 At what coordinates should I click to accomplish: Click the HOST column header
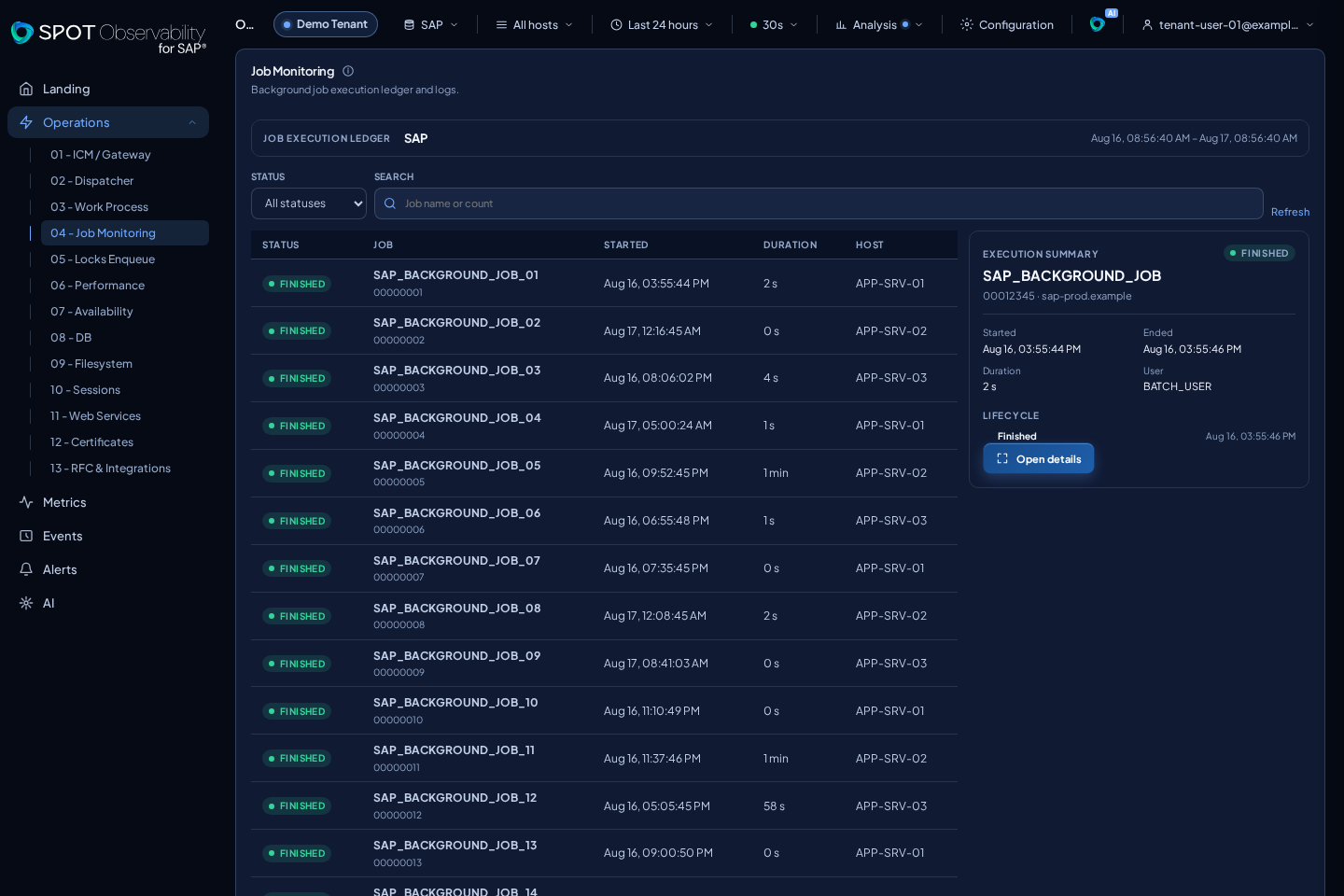pyautogui.click(x=869, y=245)
